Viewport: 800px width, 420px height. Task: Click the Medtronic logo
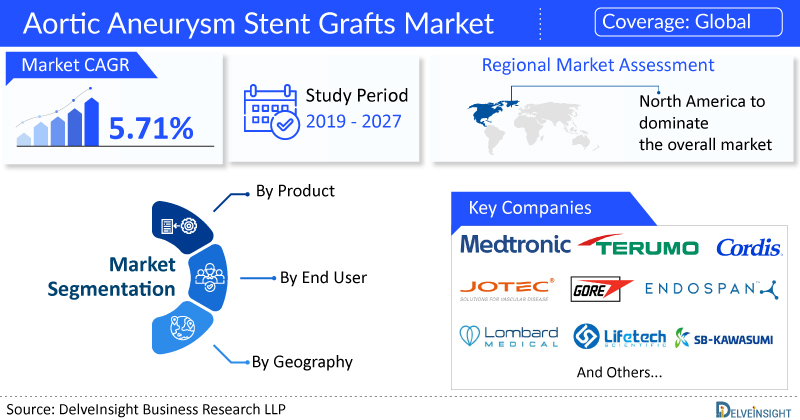click(x=515, y=244)
